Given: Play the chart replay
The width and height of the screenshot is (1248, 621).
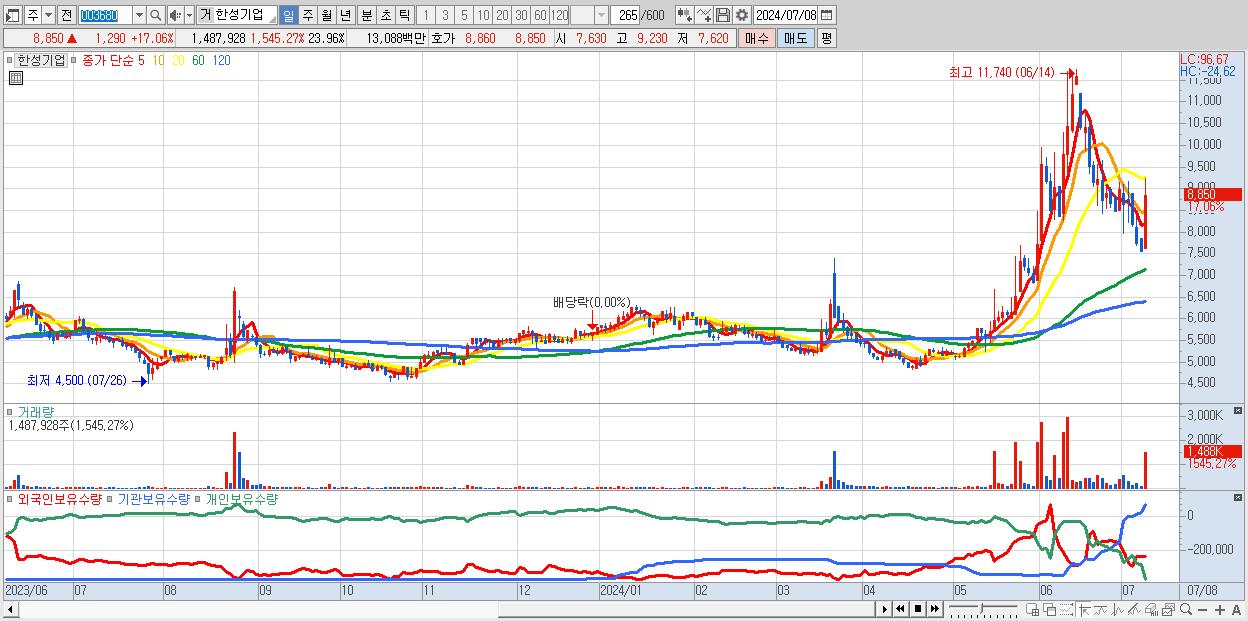Looking at the screenshot, I should point(884,609).
